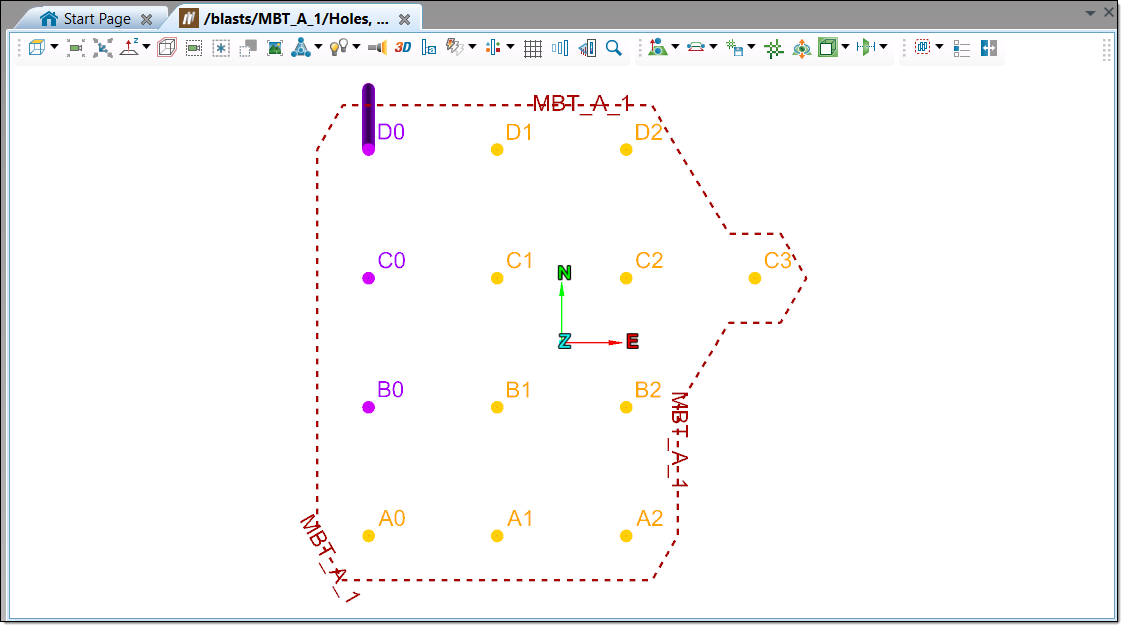Screen dimensions: 1124x628
Task: Close the /blasts/MBT_A_1/Holes tab
Action: 404,19
